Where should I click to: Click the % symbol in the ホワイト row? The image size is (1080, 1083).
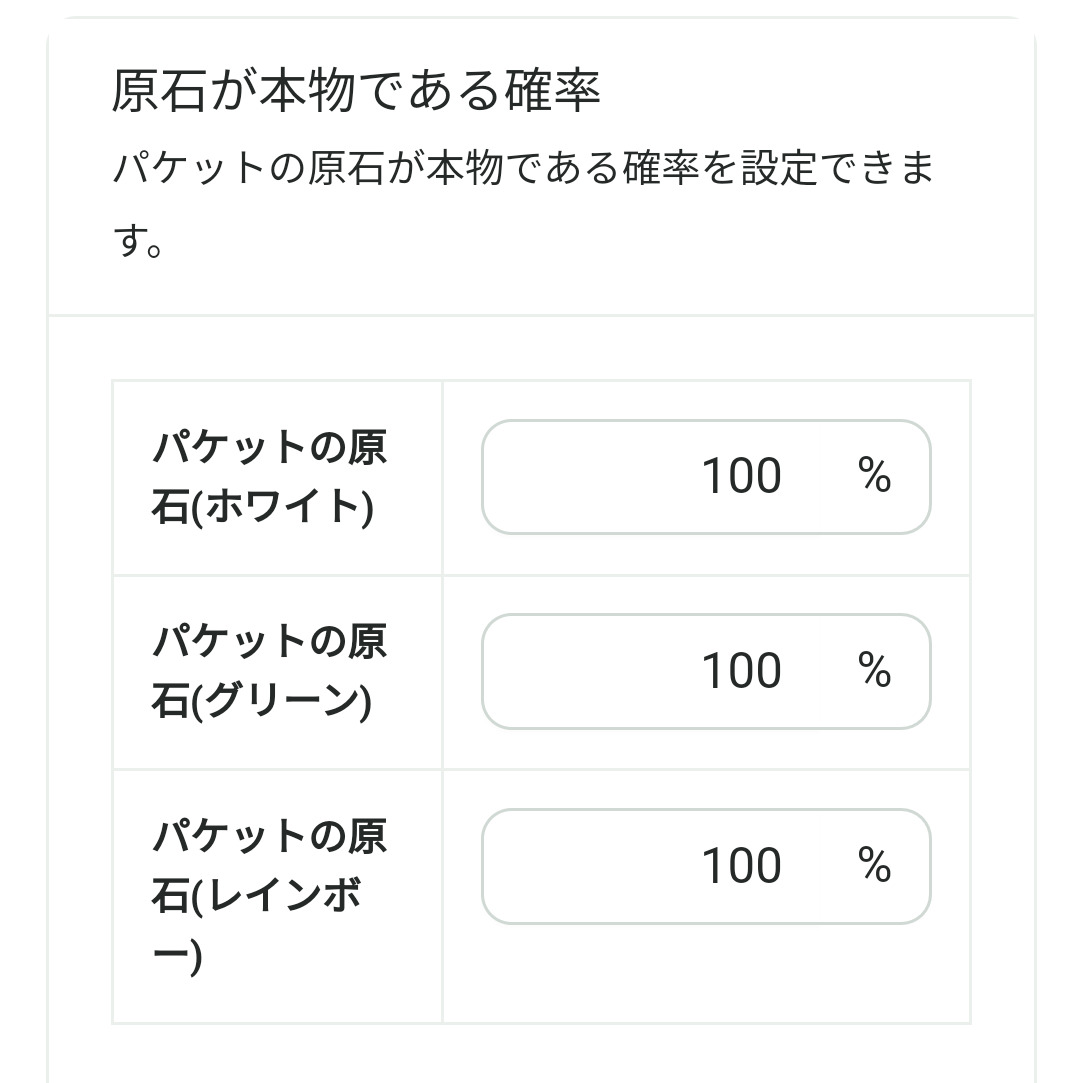pyautogui.click(x=874, y=477)
